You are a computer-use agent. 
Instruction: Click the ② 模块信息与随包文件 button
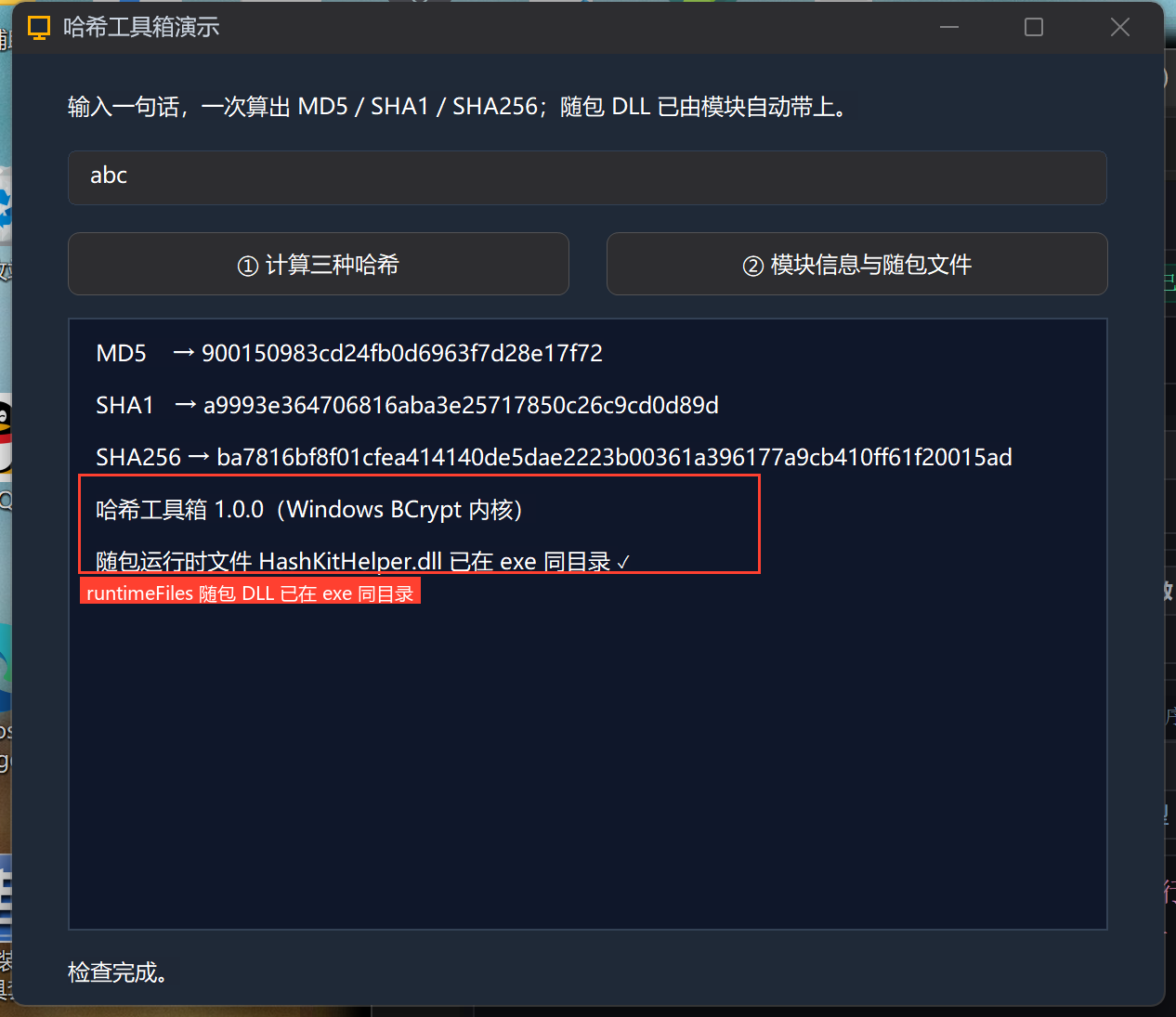click(857, 264)
